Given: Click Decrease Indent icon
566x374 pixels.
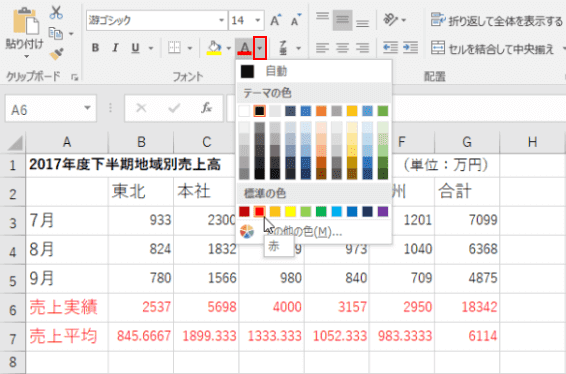Looking at the screenshot, I should pos(390,48).
